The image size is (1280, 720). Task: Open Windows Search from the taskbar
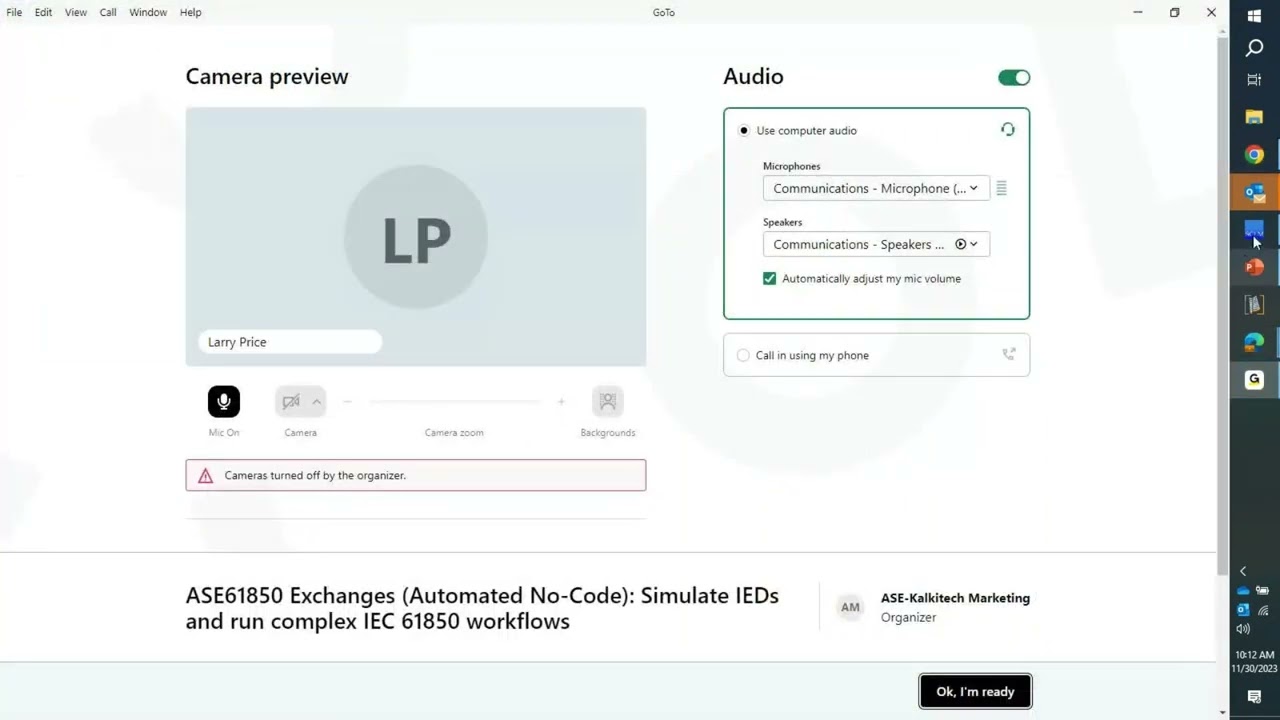coord(1254,48)
